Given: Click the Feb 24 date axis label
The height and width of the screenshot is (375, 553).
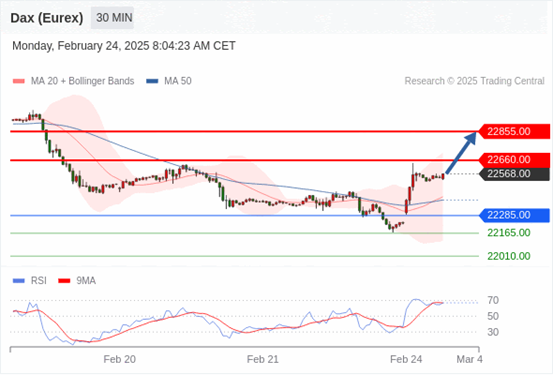Looking at the screenshot, I should point(406,359).
